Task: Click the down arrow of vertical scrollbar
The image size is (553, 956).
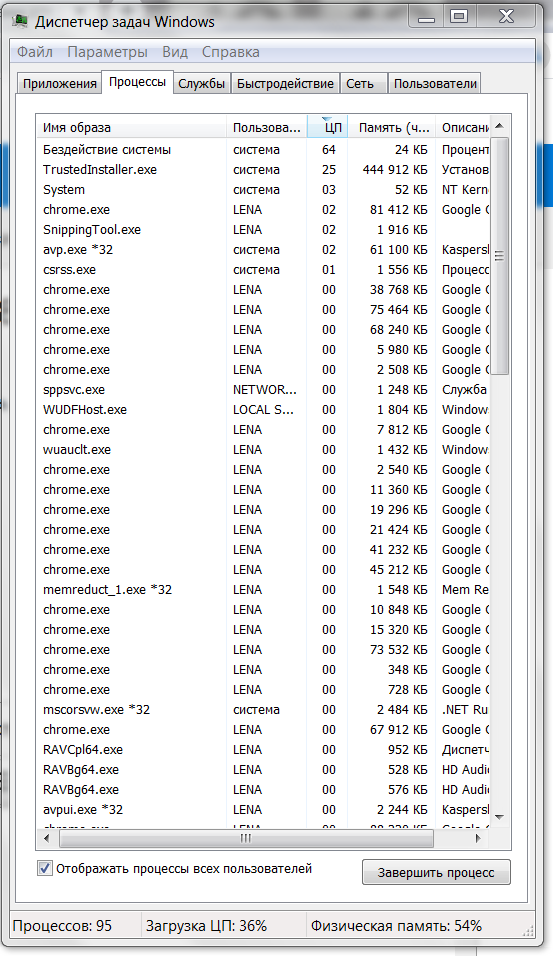Action: tap(499, 816)
